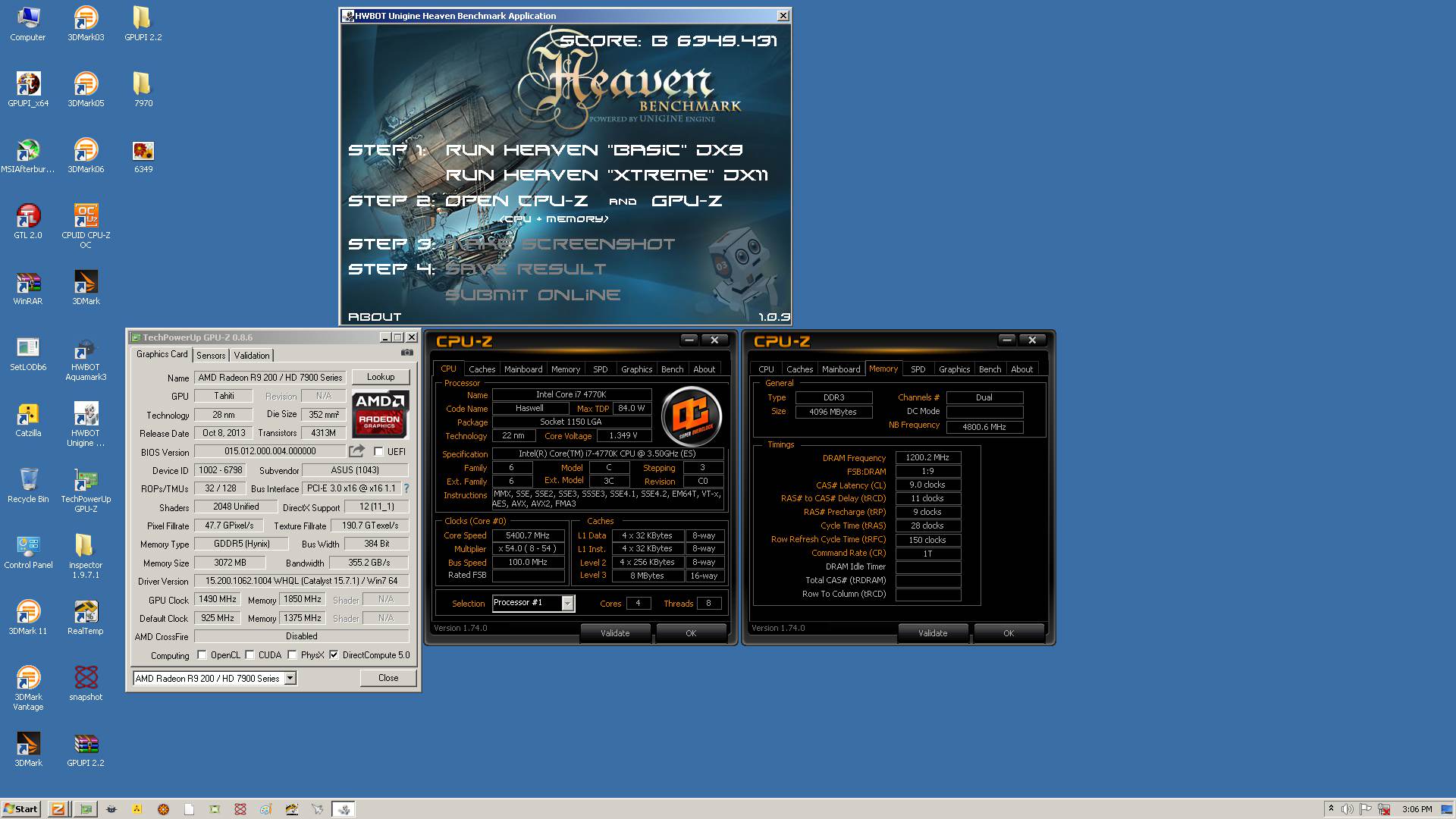Run Heaven Basic DX9 benchmark
This screenshot has width=1456, height=819.
tap(594, 150)
